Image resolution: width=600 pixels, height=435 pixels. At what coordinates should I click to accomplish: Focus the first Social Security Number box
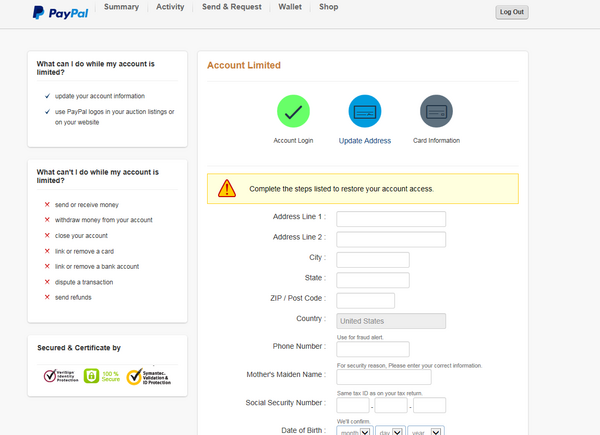pos(353,405)
